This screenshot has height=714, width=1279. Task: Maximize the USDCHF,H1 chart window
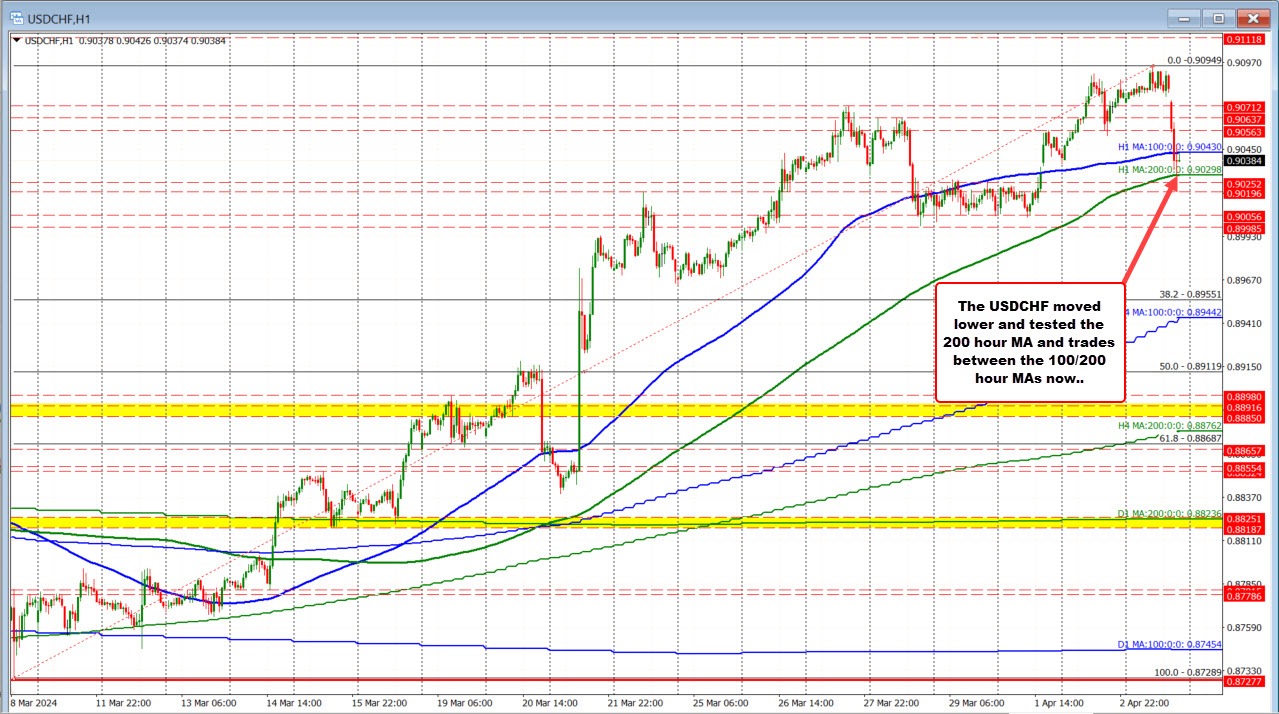pyautogui.click(x=1218, y=17)
